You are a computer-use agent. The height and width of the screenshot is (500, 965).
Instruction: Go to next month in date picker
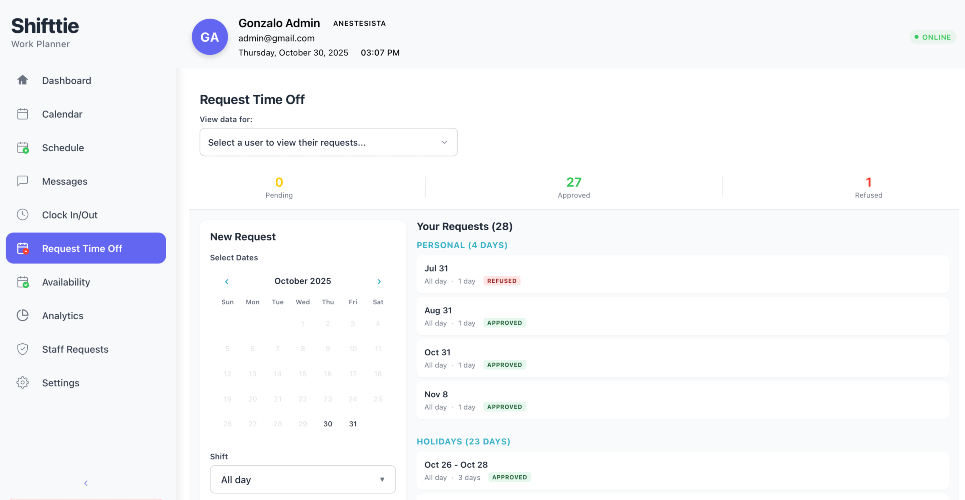click(x=379, y=281)
